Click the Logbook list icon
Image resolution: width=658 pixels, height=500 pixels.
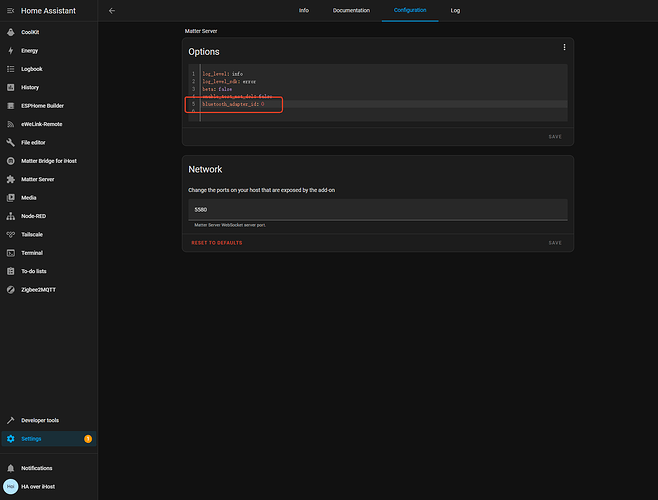[x=10, y=69]
